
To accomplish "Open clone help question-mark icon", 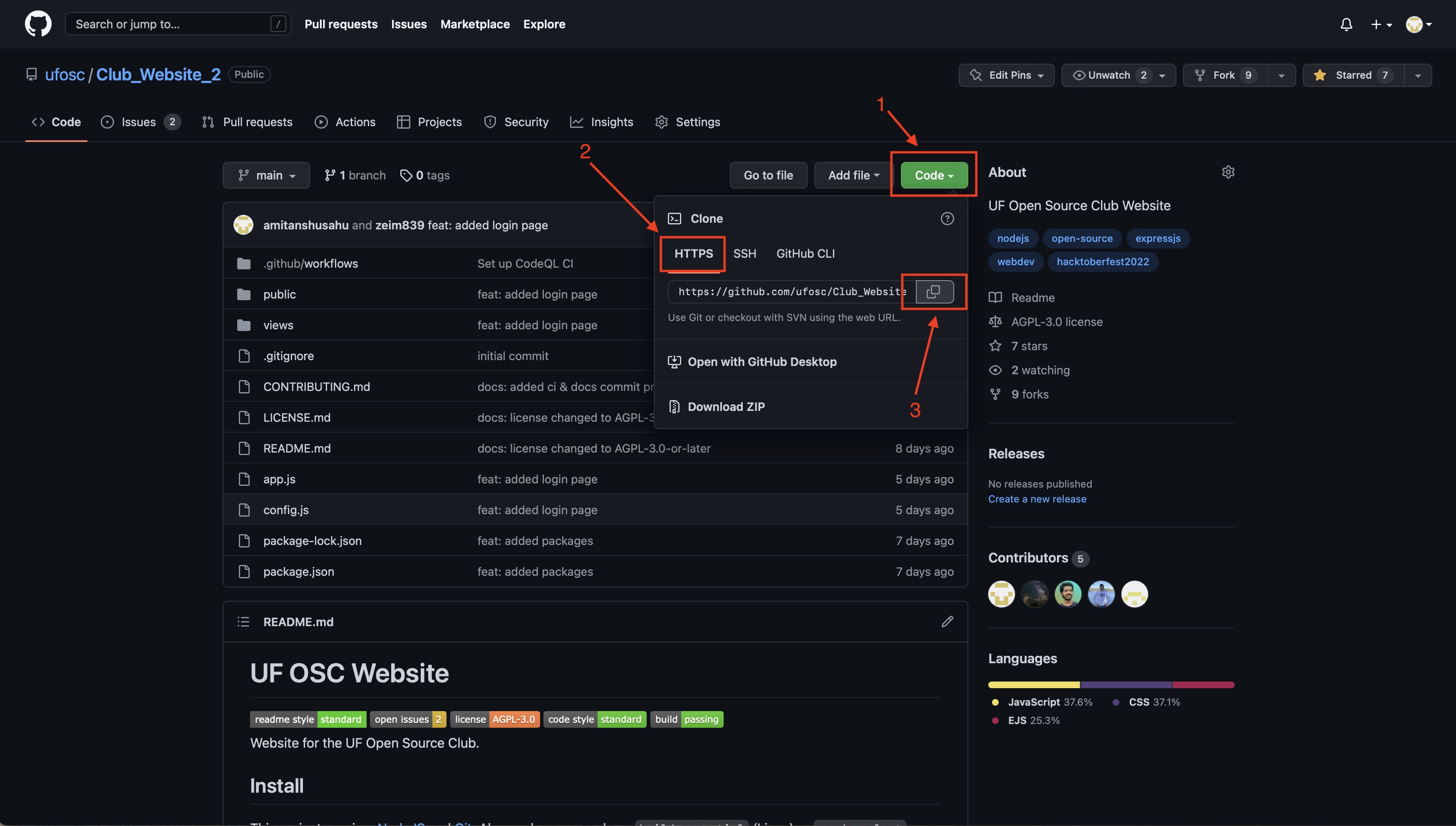I will click(947, 219).
